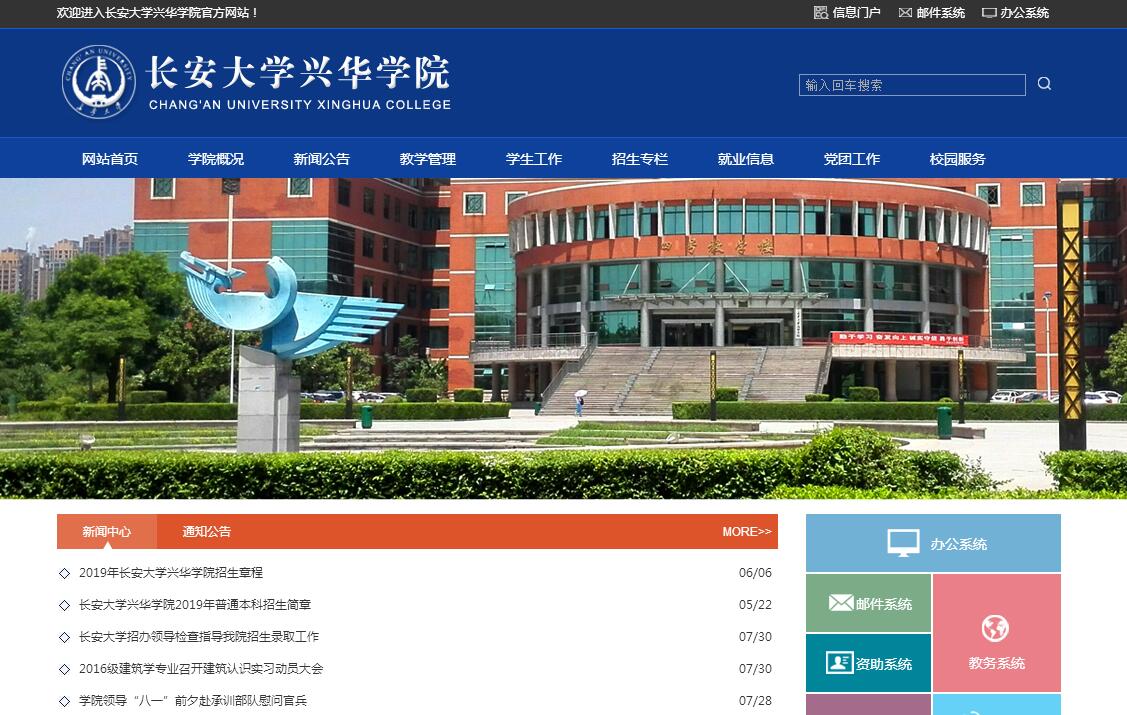
Task: Click the ID card icon in 资助系统 tile
Action: point(840,662)
